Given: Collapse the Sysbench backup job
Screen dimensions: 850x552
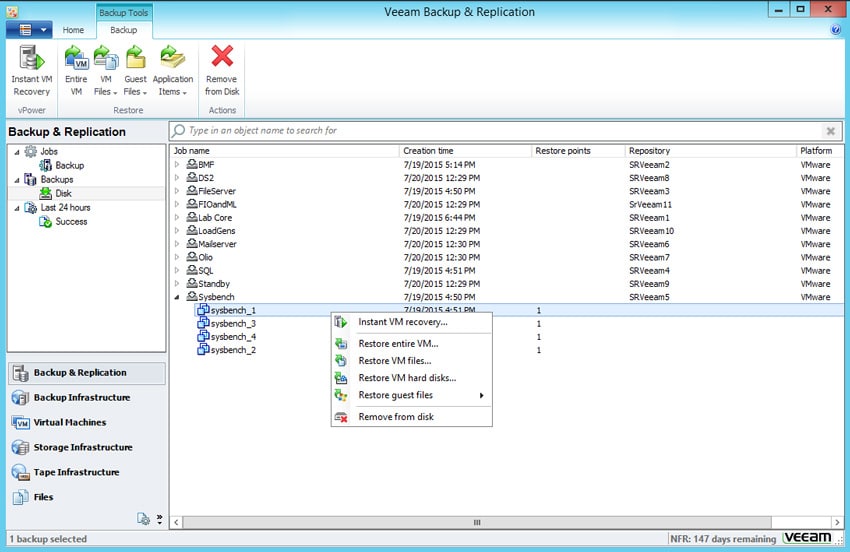Looking at the screenshot, I should [x=177, y=297].
